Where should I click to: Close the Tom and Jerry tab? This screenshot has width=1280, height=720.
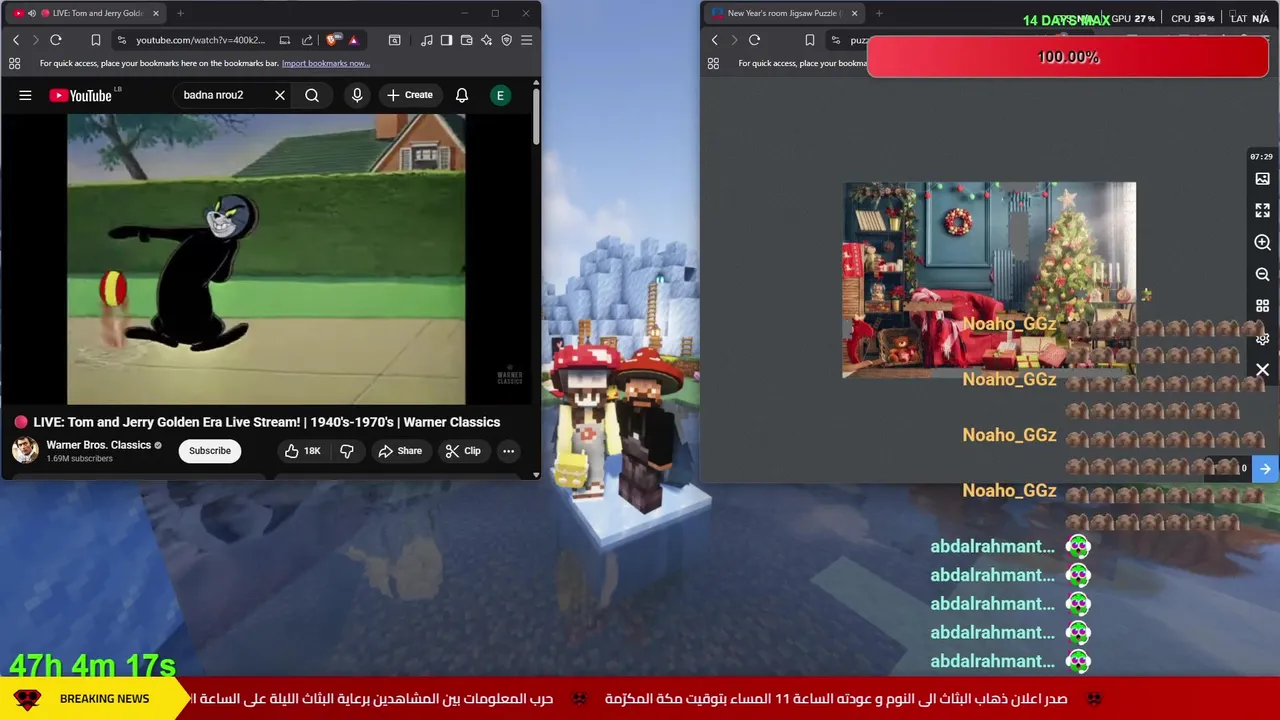tap(155, 13)
